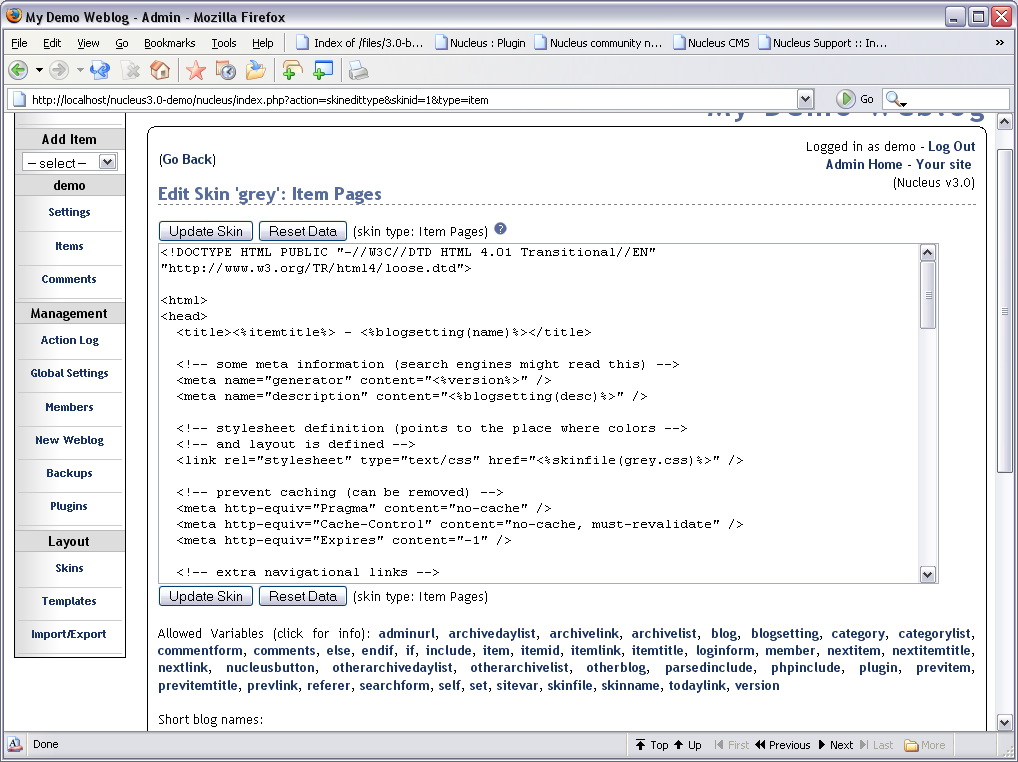Open the Downloads folder icon

256,70
